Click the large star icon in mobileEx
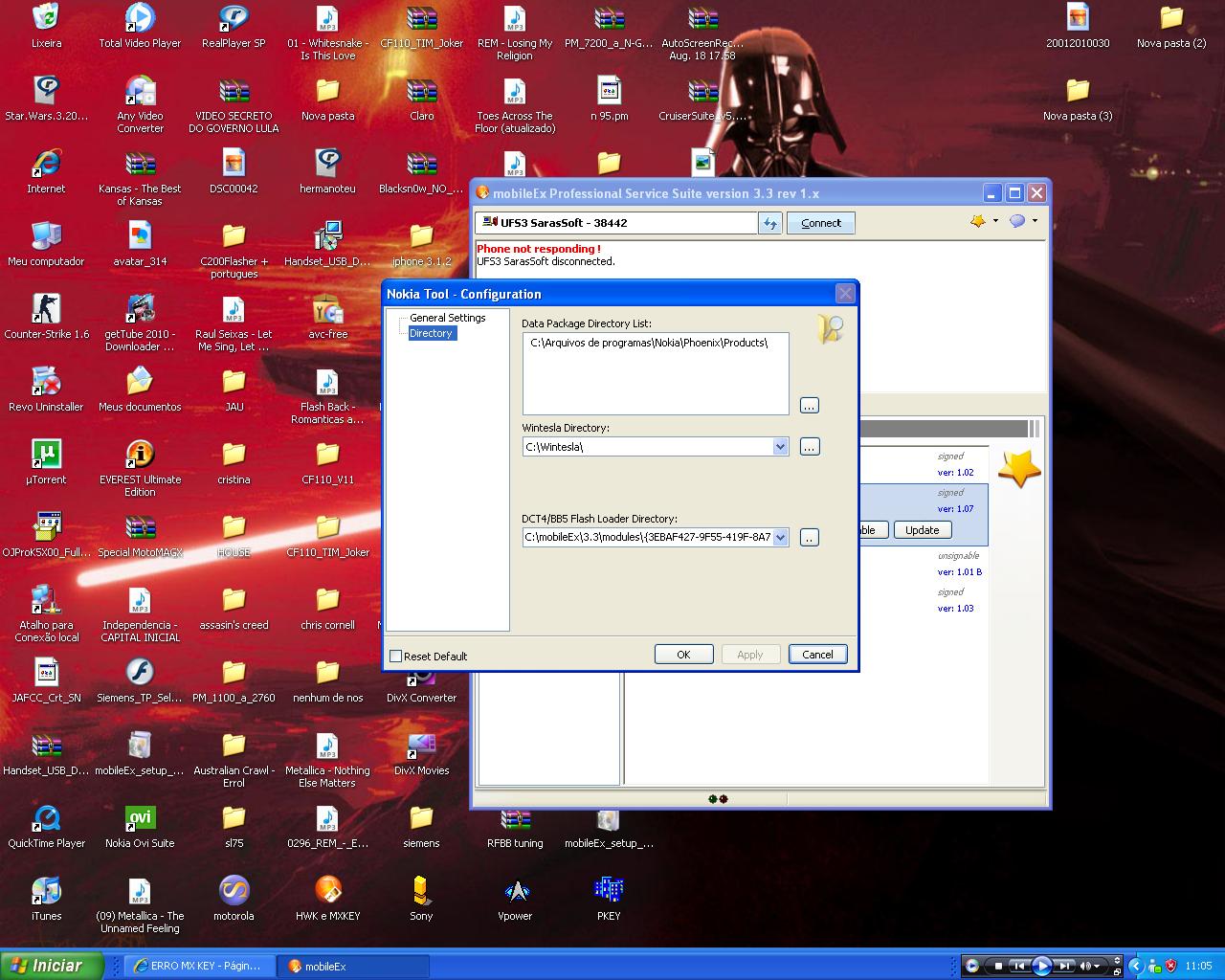Image resolution: width=1225 pixels, height=980 pixels. [x=1019, y=469]
